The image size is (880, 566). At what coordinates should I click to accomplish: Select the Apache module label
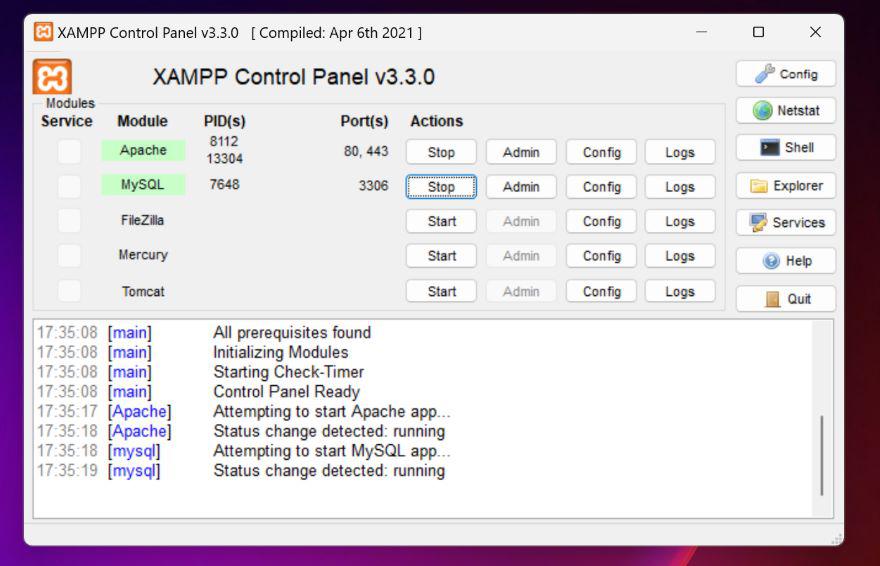click(143, 150)
